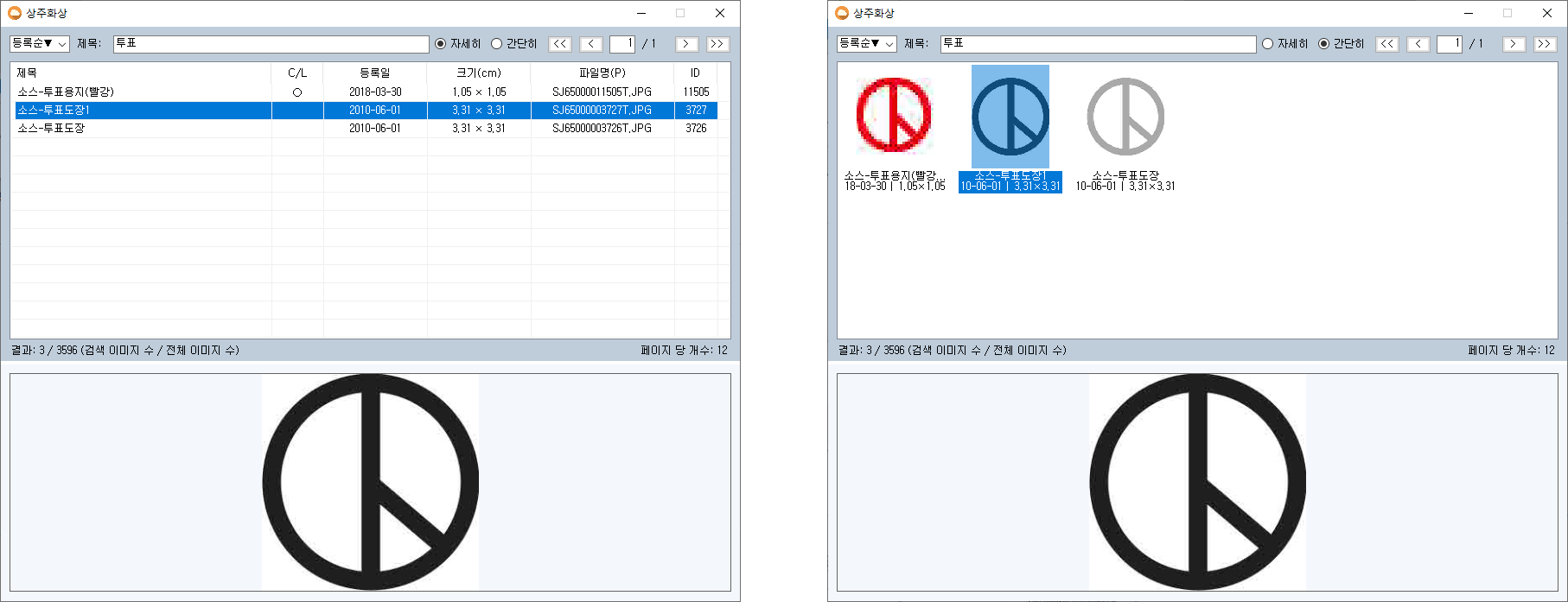Click file name SJ65000003727T.JPG

(602, 110)
